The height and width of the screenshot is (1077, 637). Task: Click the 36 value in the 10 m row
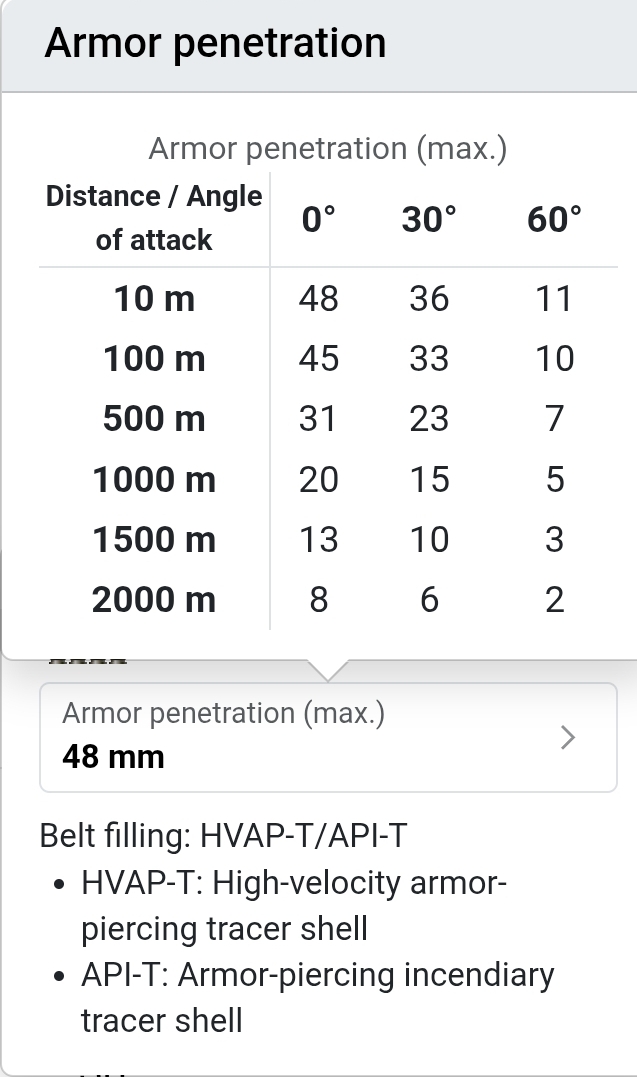tap(429, 298)
